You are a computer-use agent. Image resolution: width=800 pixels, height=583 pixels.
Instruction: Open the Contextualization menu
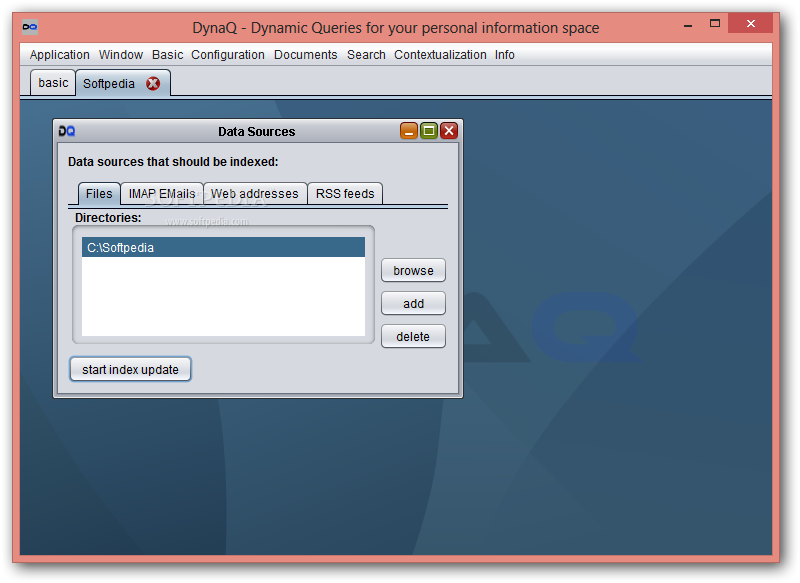click(x=440, y=55)
